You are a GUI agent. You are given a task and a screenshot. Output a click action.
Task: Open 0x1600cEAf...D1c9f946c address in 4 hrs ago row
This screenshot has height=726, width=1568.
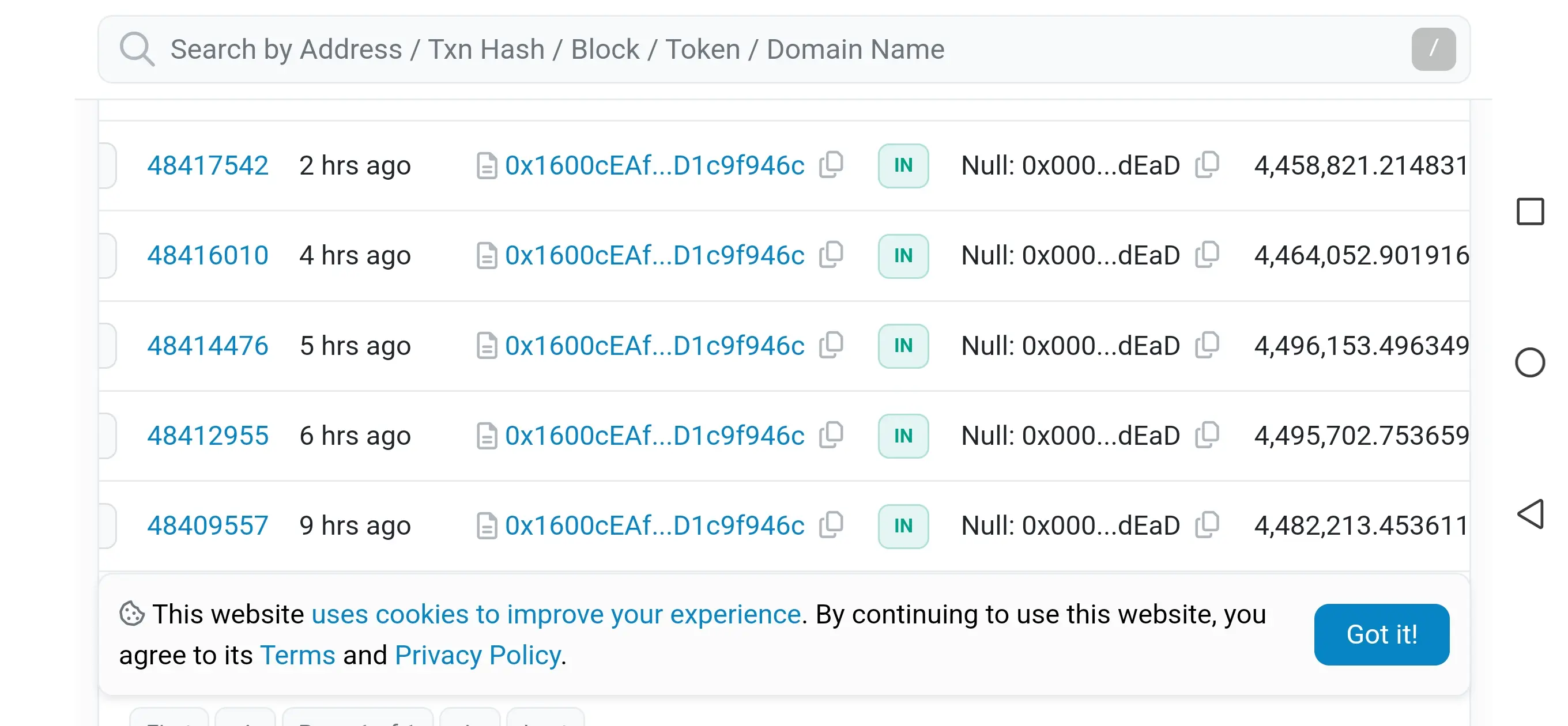click(x=654, y=256)
